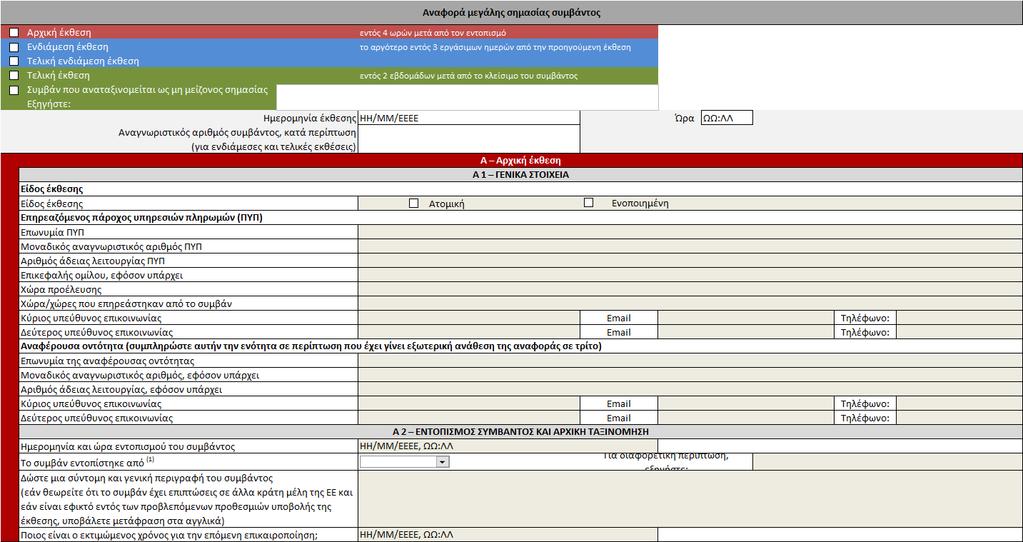Click the Χώρα/χώρες που επηρεάστηκαν field
This screenshot has height=542, width=1023.
pyautogui.click(x=690, y=304)
